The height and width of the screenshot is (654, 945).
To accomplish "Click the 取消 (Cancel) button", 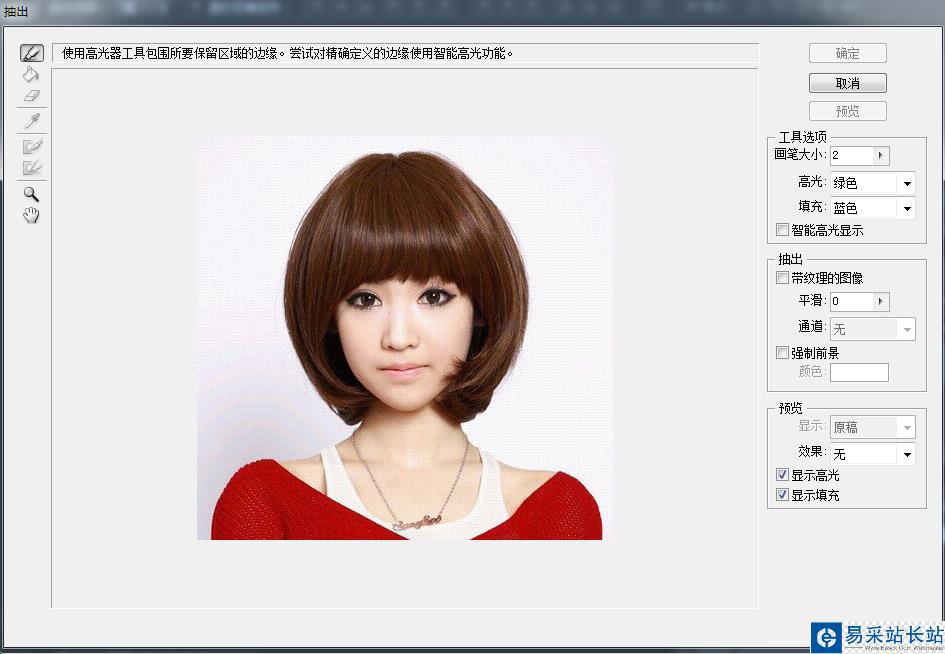I will (x=847, y=83).
